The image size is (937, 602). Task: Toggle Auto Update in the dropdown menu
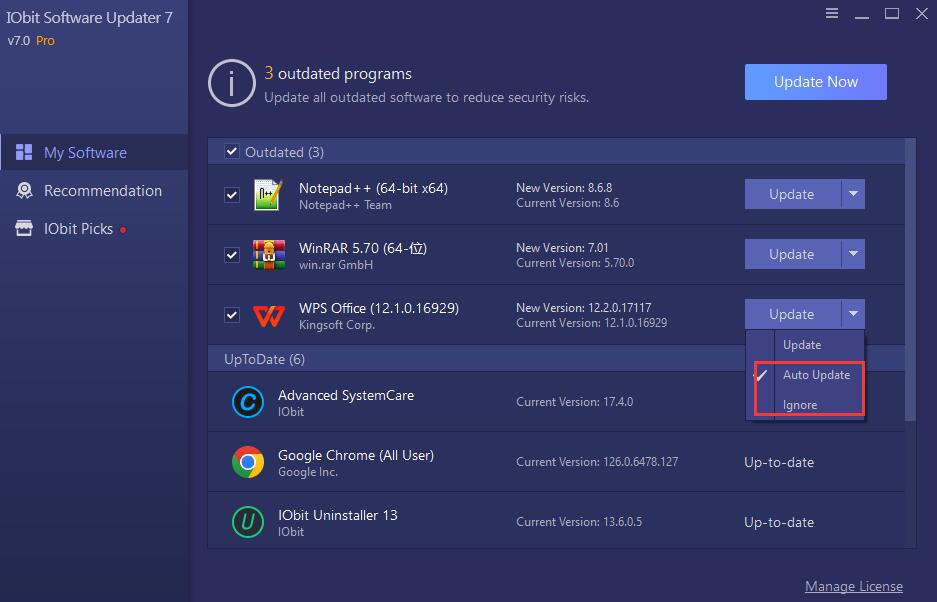(x=805, y=375)
